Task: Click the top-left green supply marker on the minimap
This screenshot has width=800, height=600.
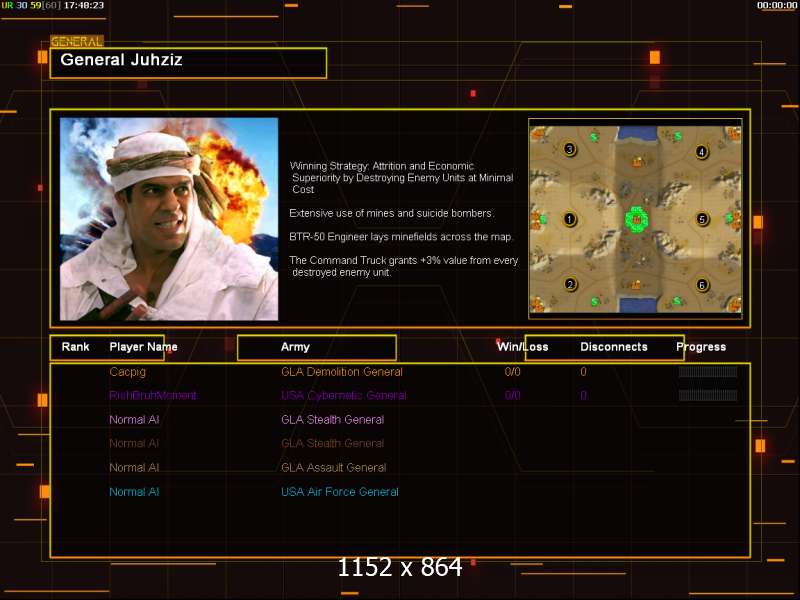Action: tap(594, 137)
